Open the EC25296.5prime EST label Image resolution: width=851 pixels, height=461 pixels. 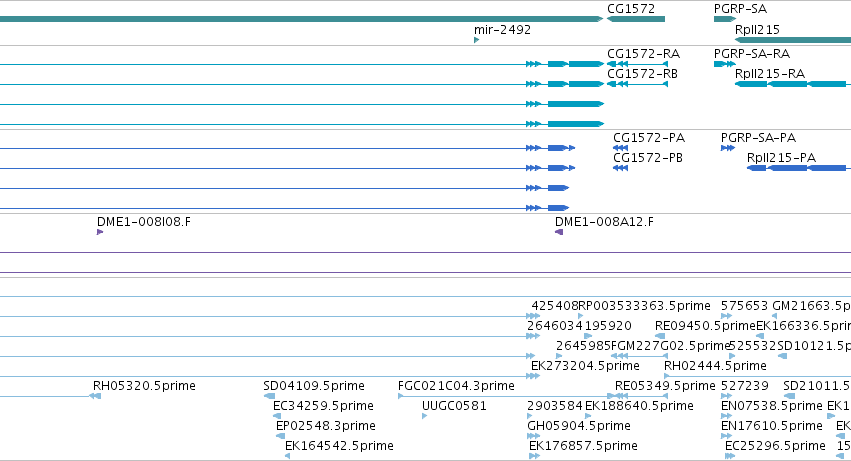point(775,446)
